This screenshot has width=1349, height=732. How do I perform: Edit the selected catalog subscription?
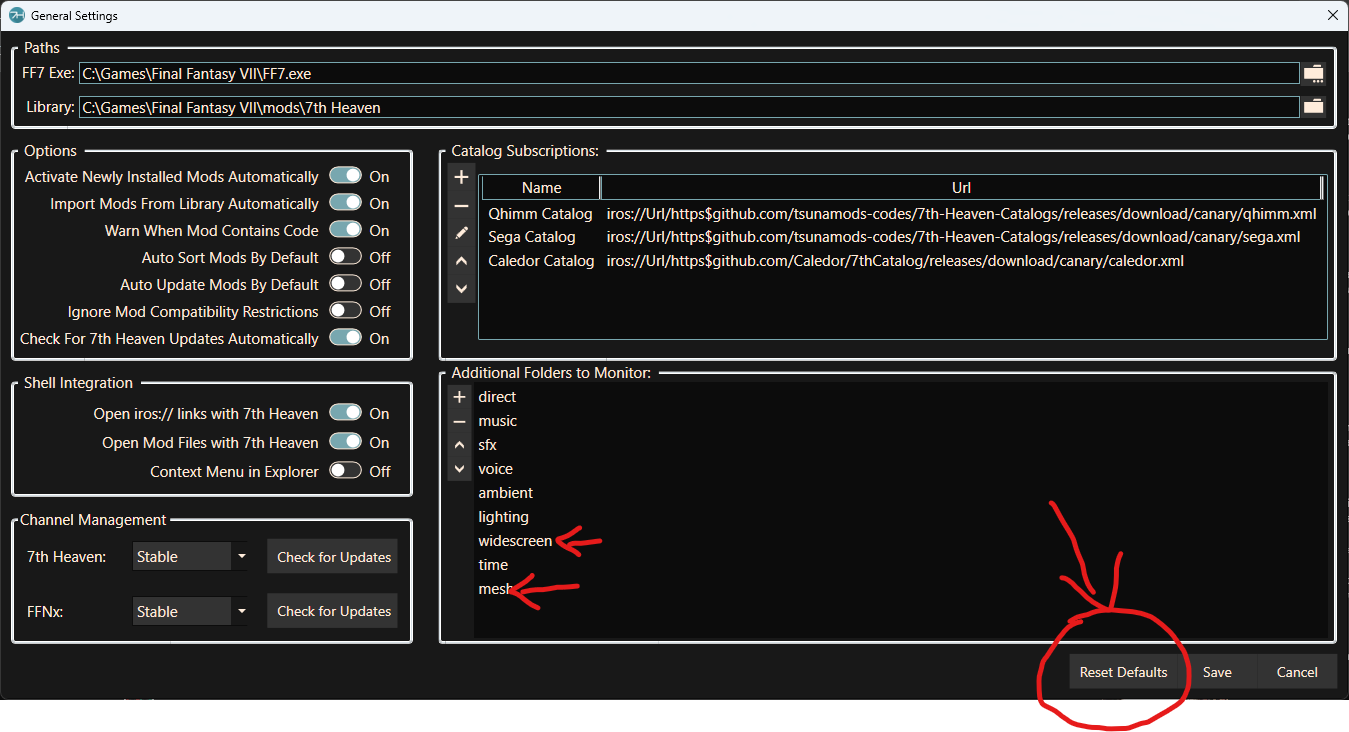[461, 233]
